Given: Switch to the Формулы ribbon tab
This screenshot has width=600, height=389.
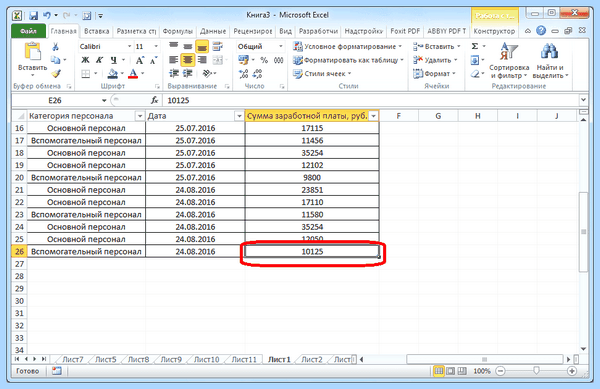Looking at the screenshot, I should pos(178,31).
